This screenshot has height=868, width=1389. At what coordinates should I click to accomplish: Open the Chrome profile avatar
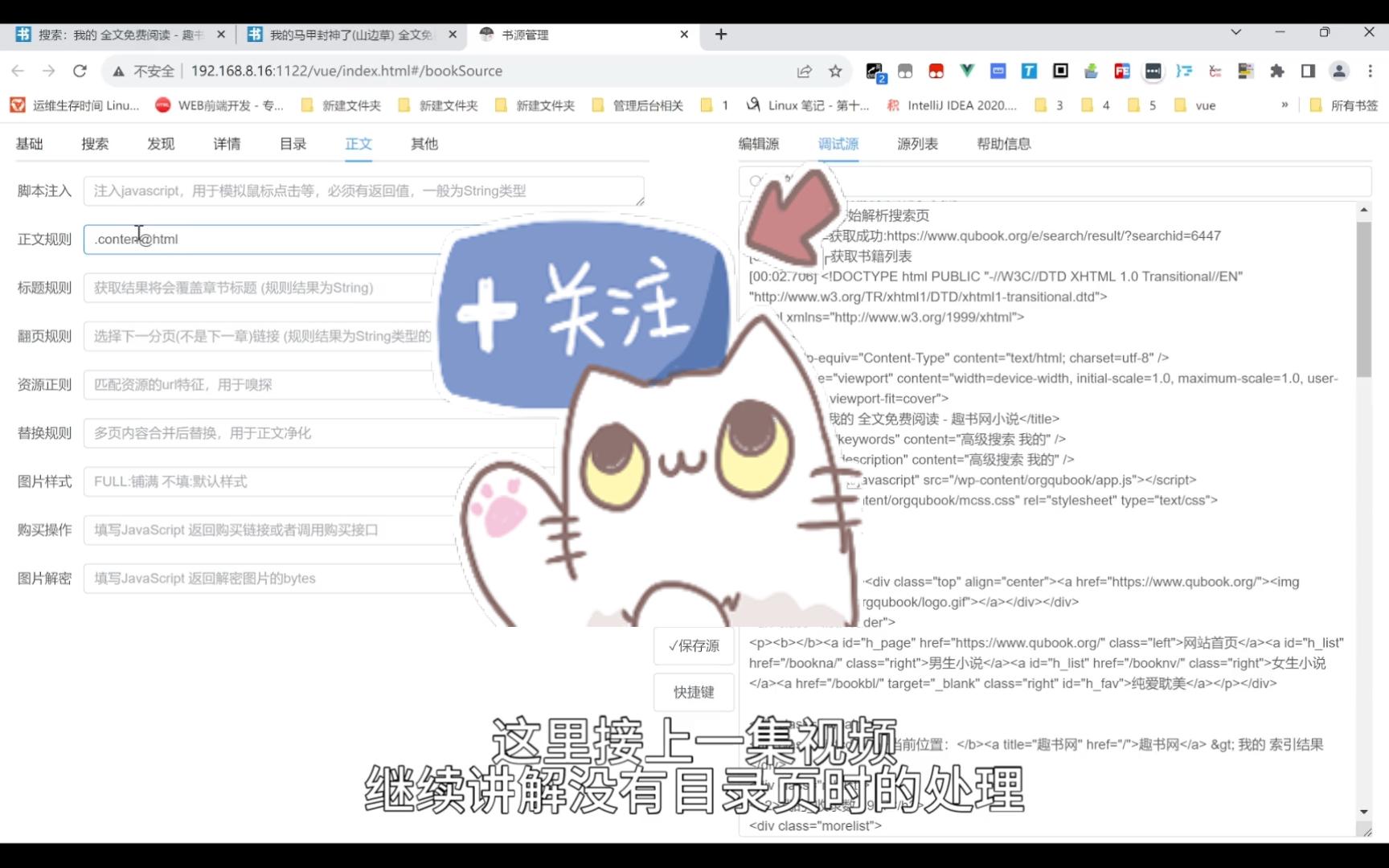click(1339, 71)
